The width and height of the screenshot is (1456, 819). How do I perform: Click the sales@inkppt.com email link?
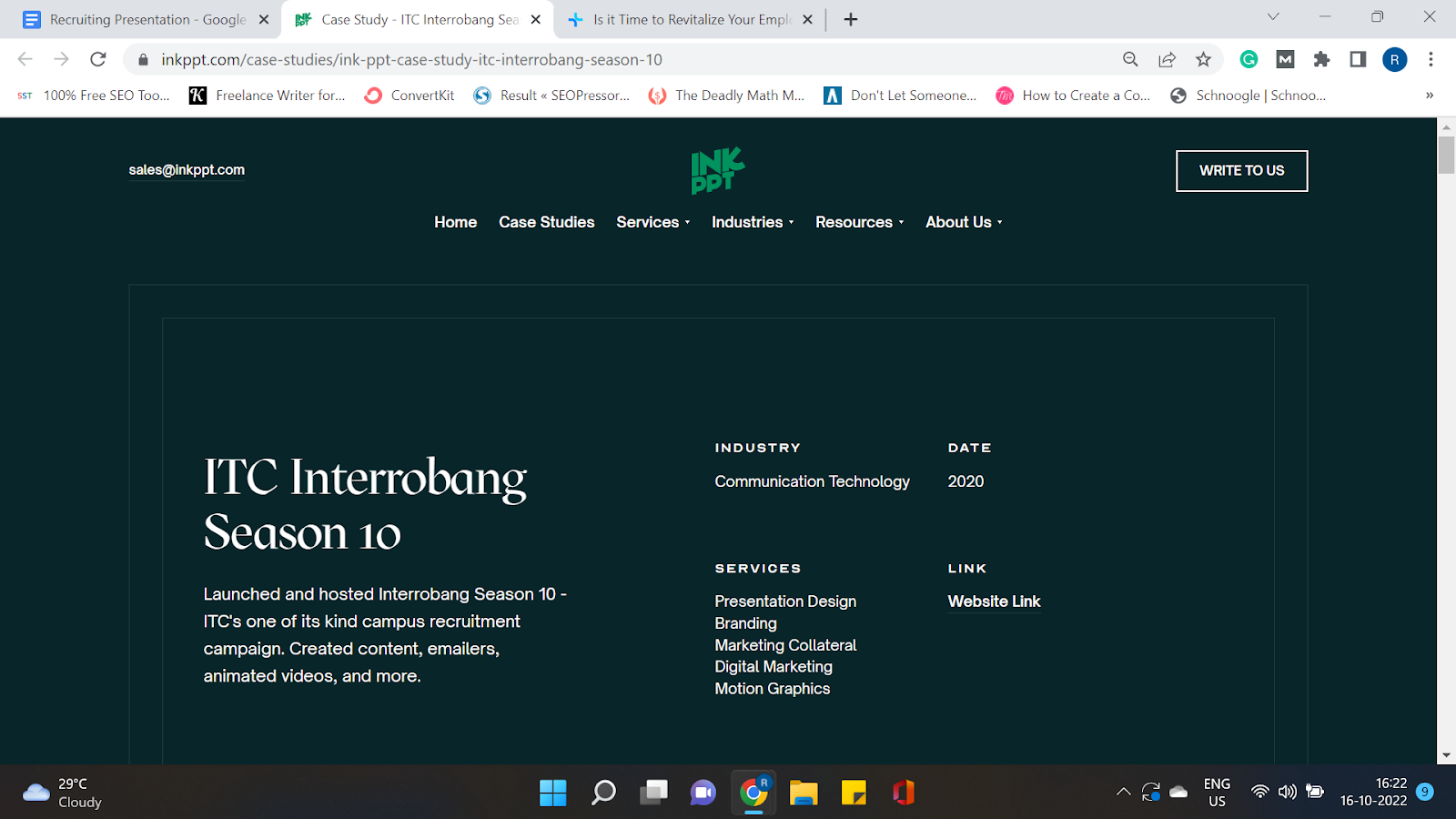(x=187, y=170)
